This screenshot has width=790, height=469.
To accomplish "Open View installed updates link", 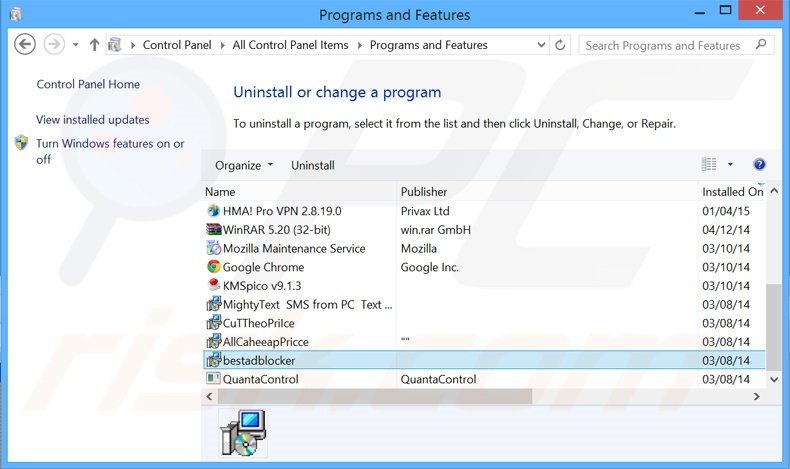I will pos(93,119).
